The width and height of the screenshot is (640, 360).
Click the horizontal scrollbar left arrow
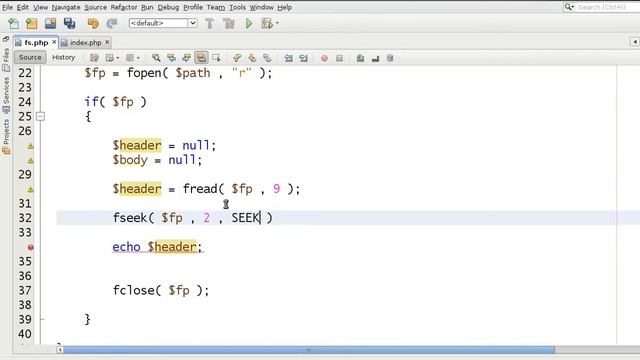60,350
